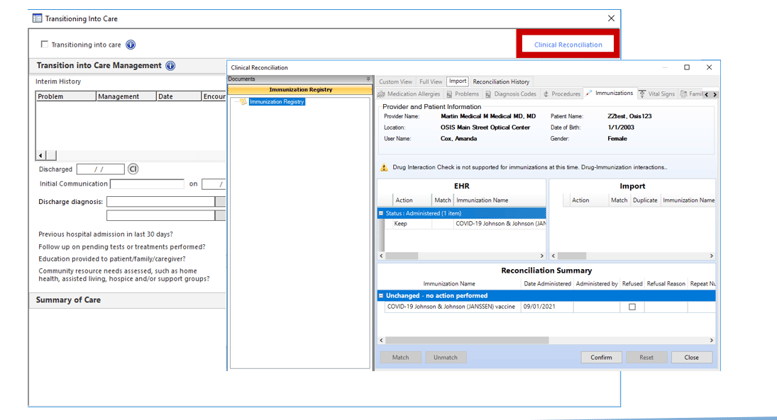
Task: Toggle the Transitioning into care checkbox
Action: (x=45, y=44)
